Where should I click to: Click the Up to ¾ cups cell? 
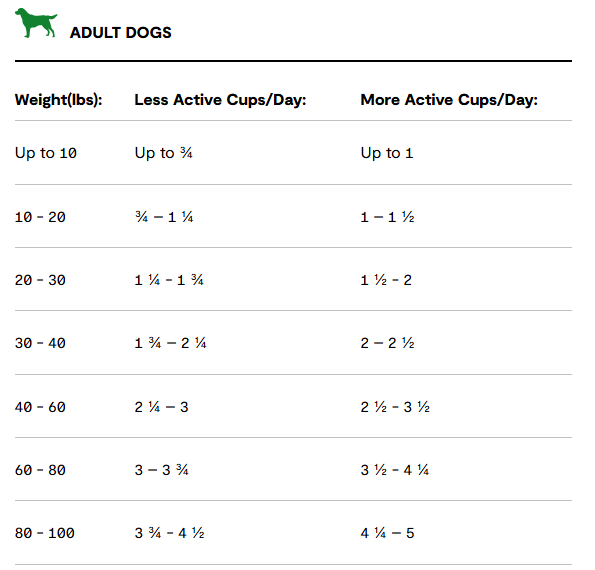tap(164, 153)
